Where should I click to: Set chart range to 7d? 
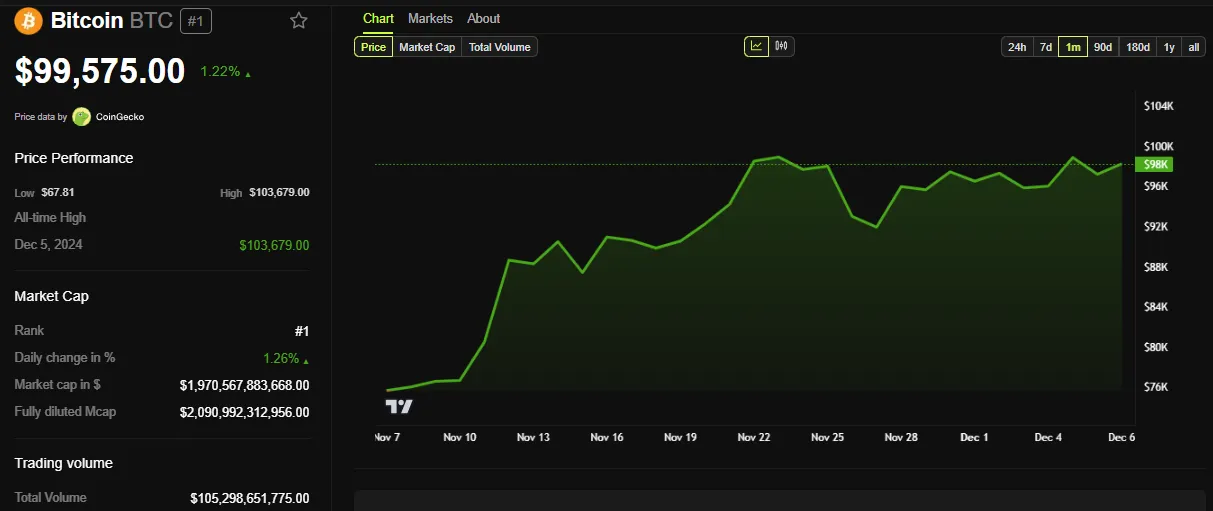pos(1045,47)
